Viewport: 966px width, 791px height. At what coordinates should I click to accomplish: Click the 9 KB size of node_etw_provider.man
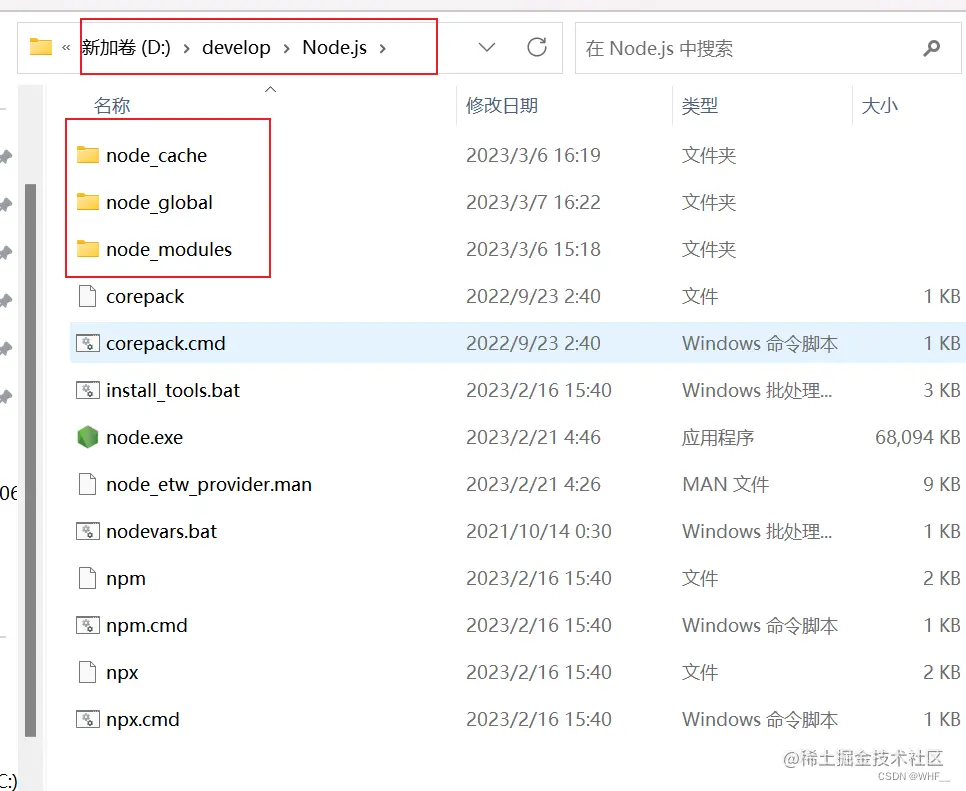(941, 484)
